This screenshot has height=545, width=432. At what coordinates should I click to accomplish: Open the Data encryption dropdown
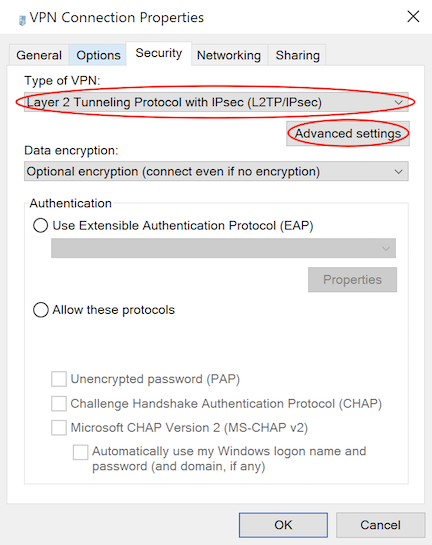pyautogui.click(x=216, y=171)
